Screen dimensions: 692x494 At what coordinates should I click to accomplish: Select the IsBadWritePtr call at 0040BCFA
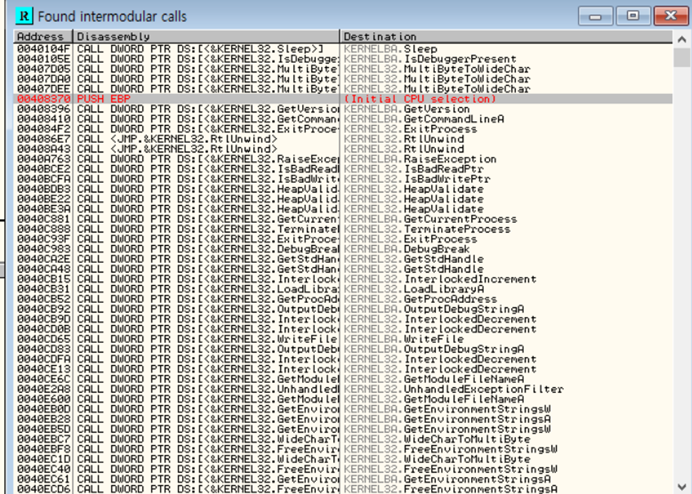point(343,179)
